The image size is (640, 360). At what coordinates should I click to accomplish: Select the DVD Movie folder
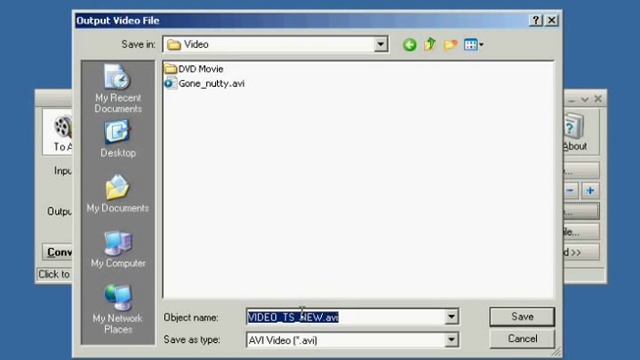pyautogui.click(x=194, y=69)
